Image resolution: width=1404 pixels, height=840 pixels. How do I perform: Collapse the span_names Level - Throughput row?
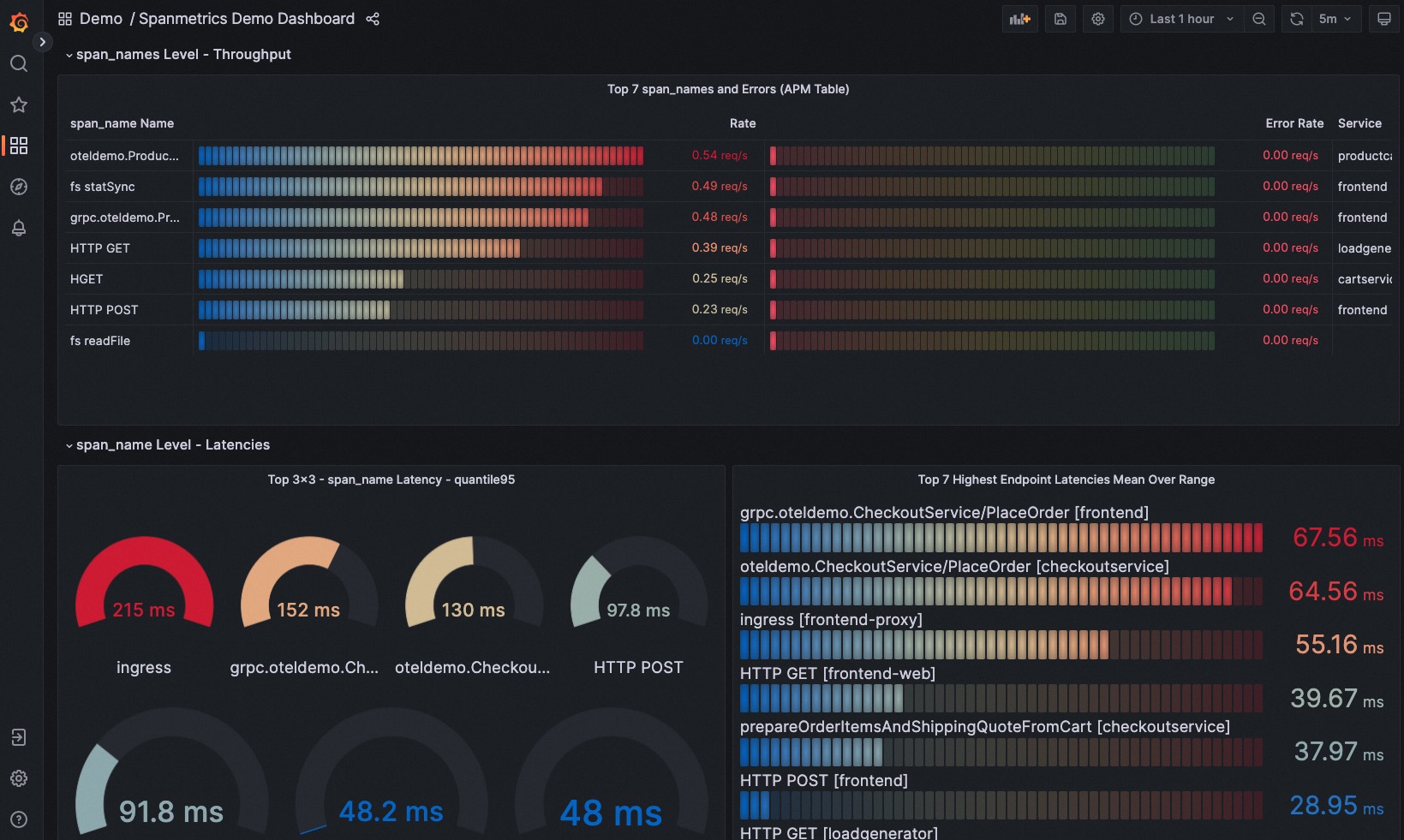tap(178, 54)
